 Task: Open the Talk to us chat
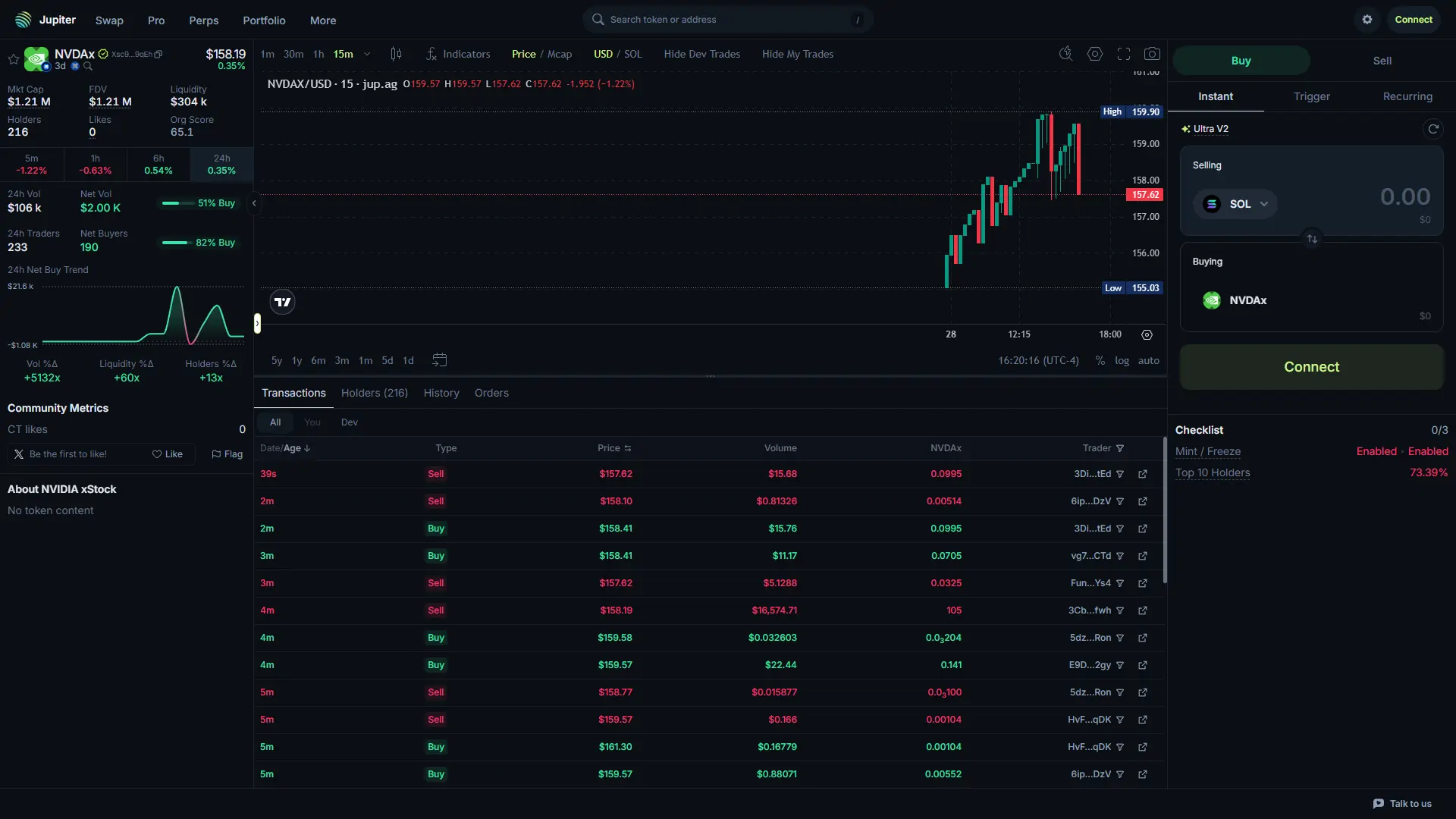click(x=1402, y=804)
